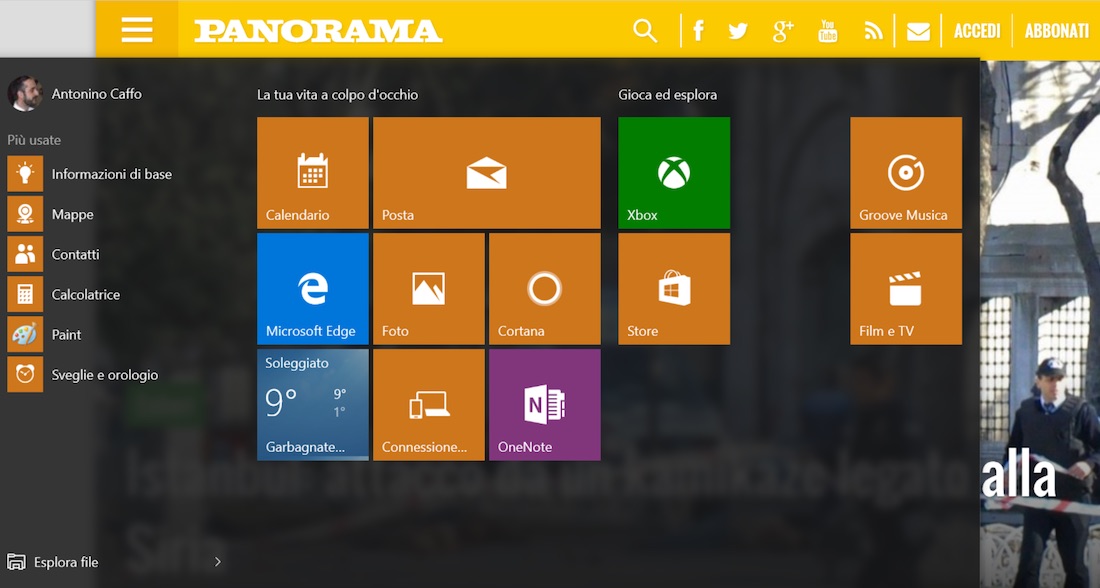This screenshot has width=1100, height=588.
Task: Open the Soleggiato weather tile
Action: pos(312,405)
